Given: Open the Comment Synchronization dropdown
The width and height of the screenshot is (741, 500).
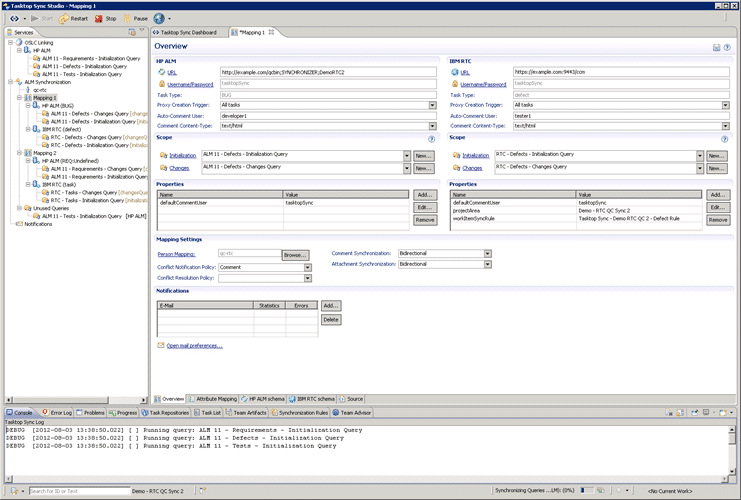Looking at the screenshot, I should click(x=487, y=254).
